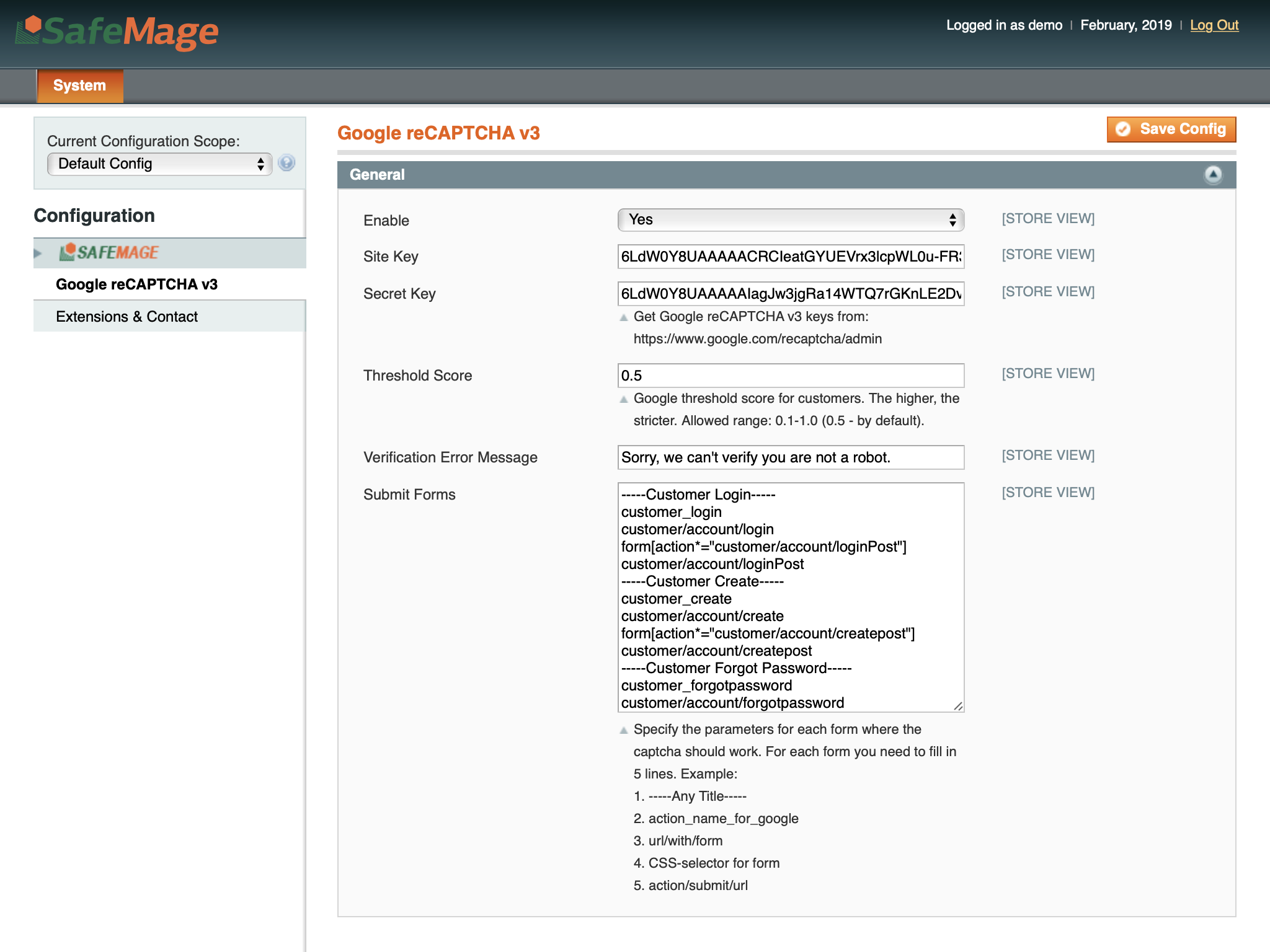The height and width of the screenshot is (952, 1270).
Task: Click the scope help question icon
Action: (x=286, y=163)
